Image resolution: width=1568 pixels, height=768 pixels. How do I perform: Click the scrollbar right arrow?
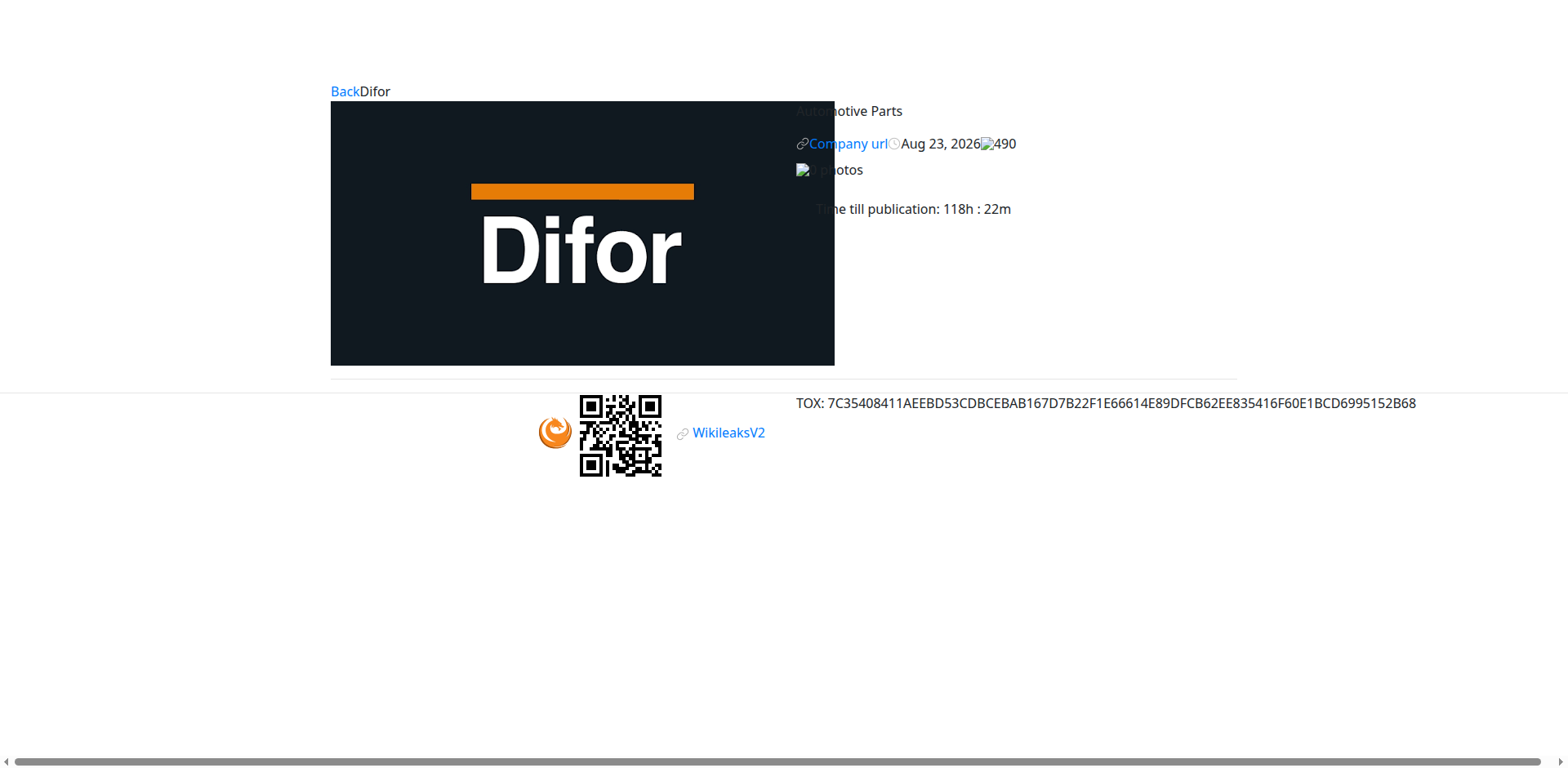1561,761
